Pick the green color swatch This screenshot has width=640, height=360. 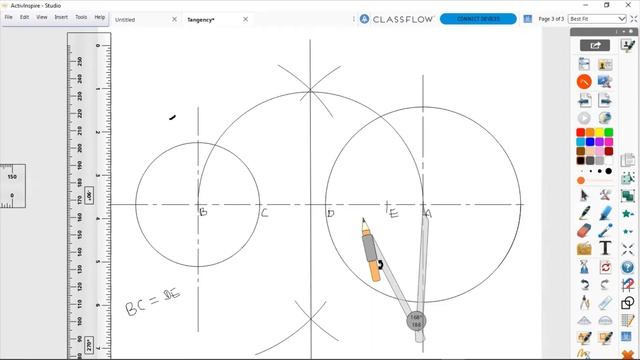click(609, 132)
